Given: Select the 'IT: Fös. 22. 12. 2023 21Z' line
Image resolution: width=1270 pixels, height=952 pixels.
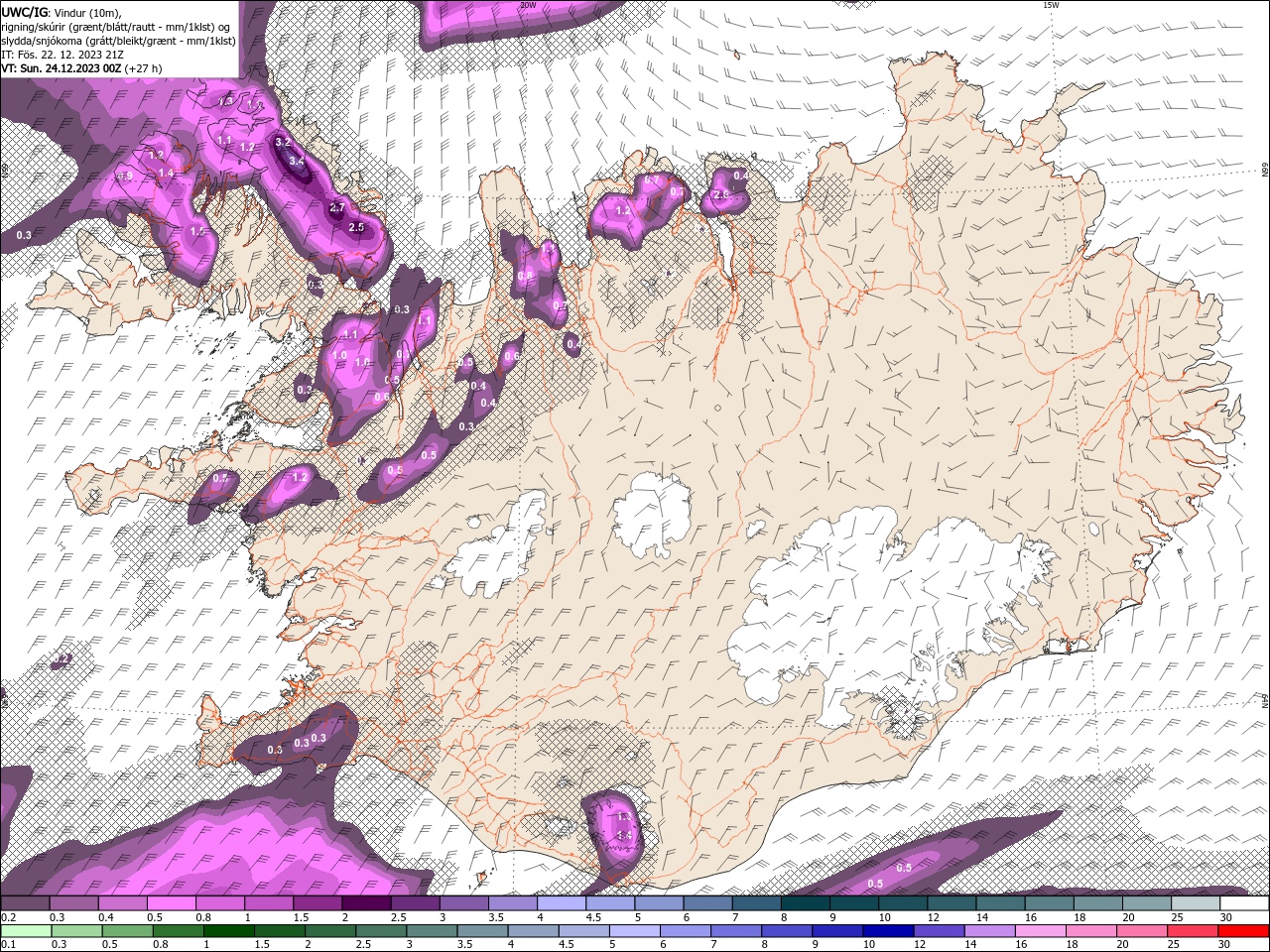Looking at the screenshot, I should [62, 55].
